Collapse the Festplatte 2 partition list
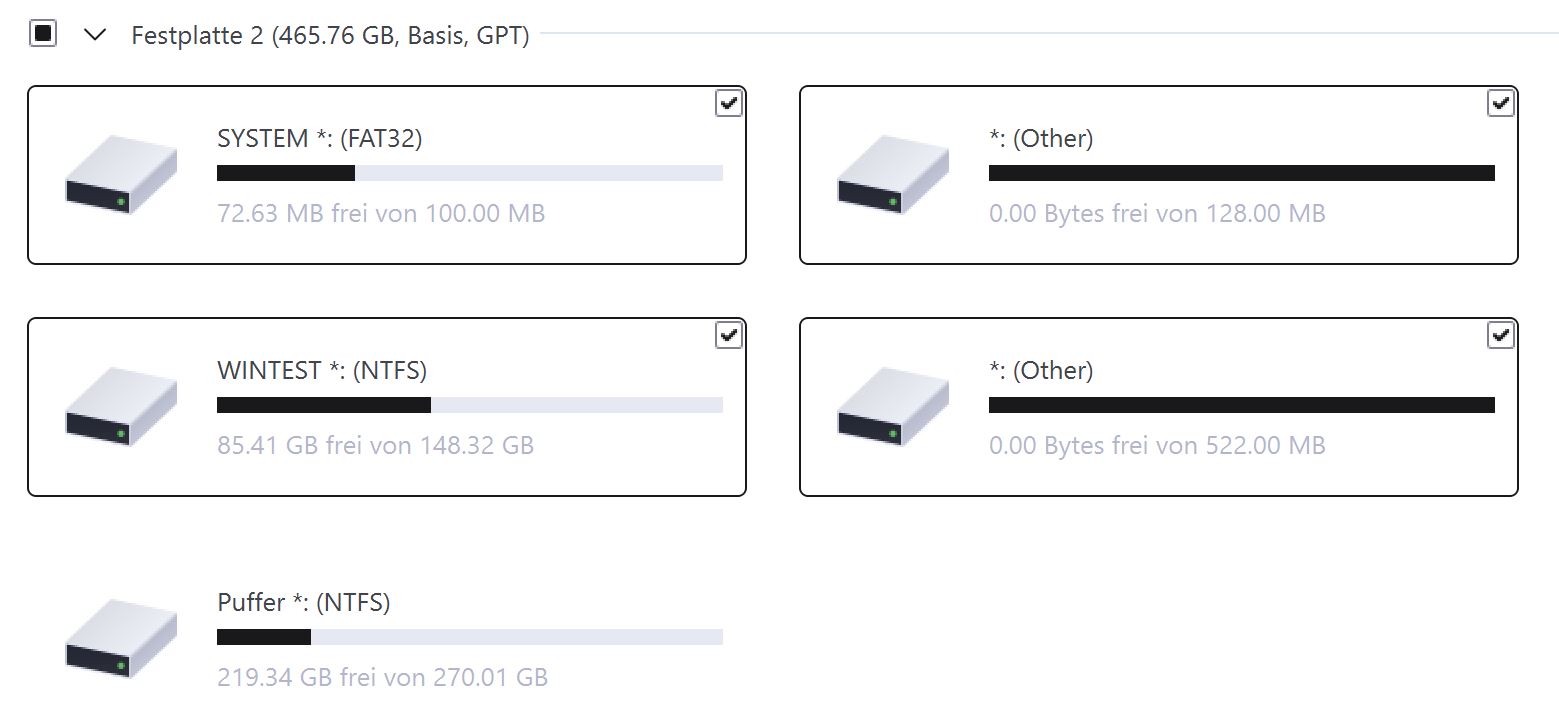This screenshot has height=728, width=1559. click(x=96, y=35)
